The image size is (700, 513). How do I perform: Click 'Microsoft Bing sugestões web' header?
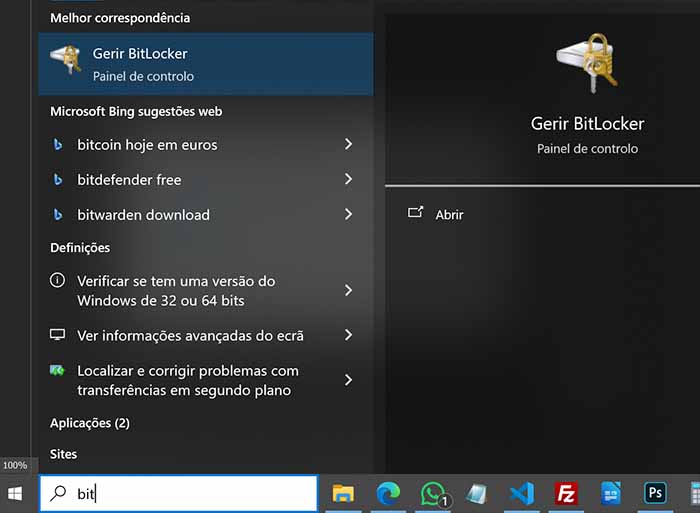click(x=136, y=111)
